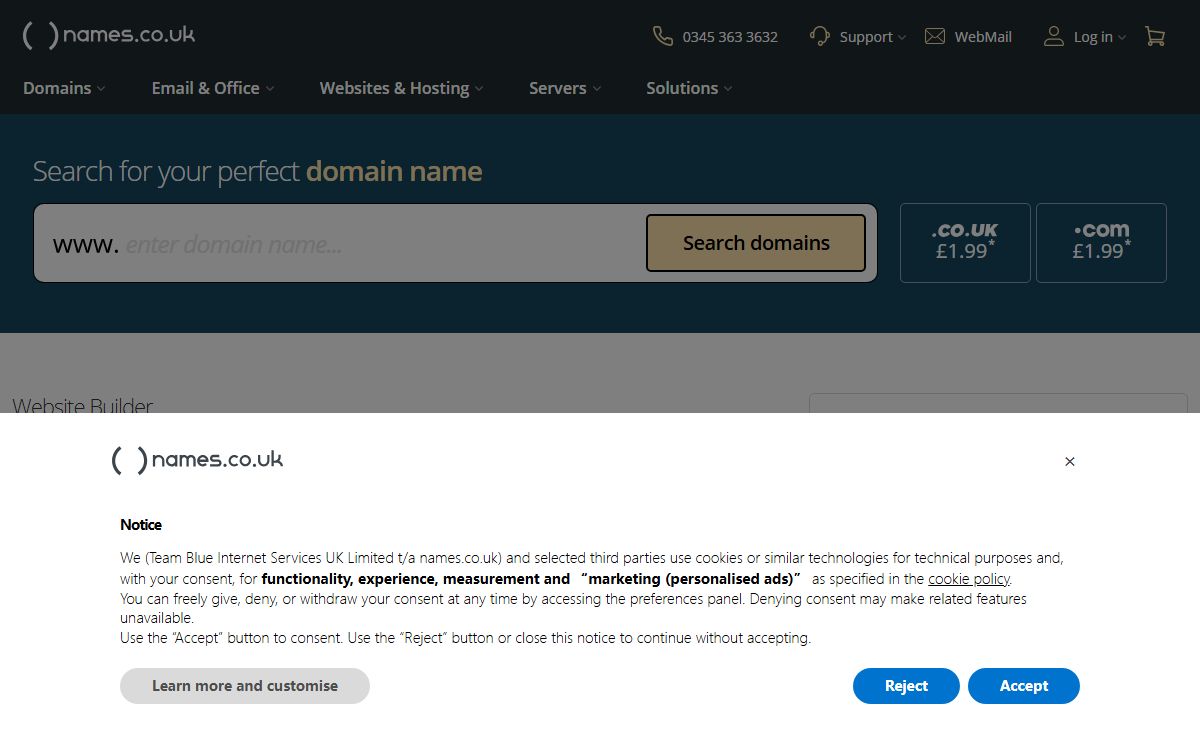Expand the Solutions menu chevron

click(728, 89)
